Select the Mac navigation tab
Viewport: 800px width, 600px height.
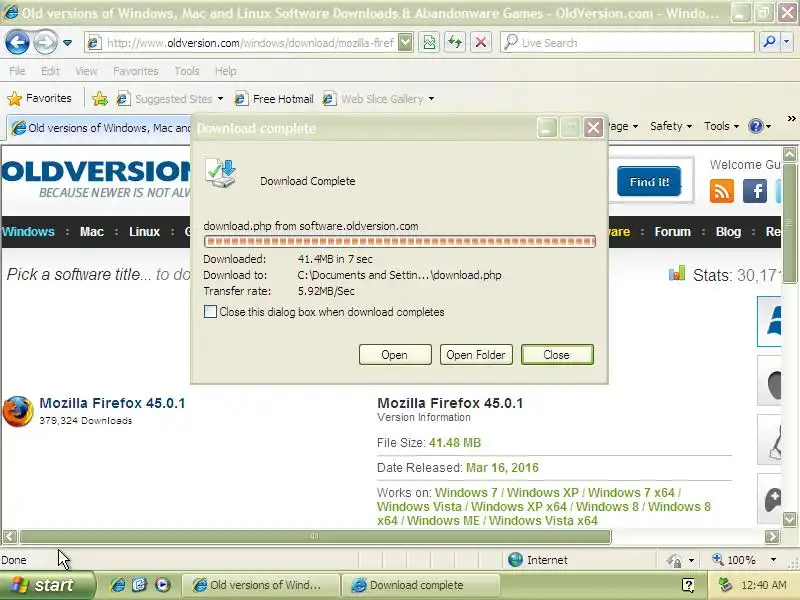point(92,232)
